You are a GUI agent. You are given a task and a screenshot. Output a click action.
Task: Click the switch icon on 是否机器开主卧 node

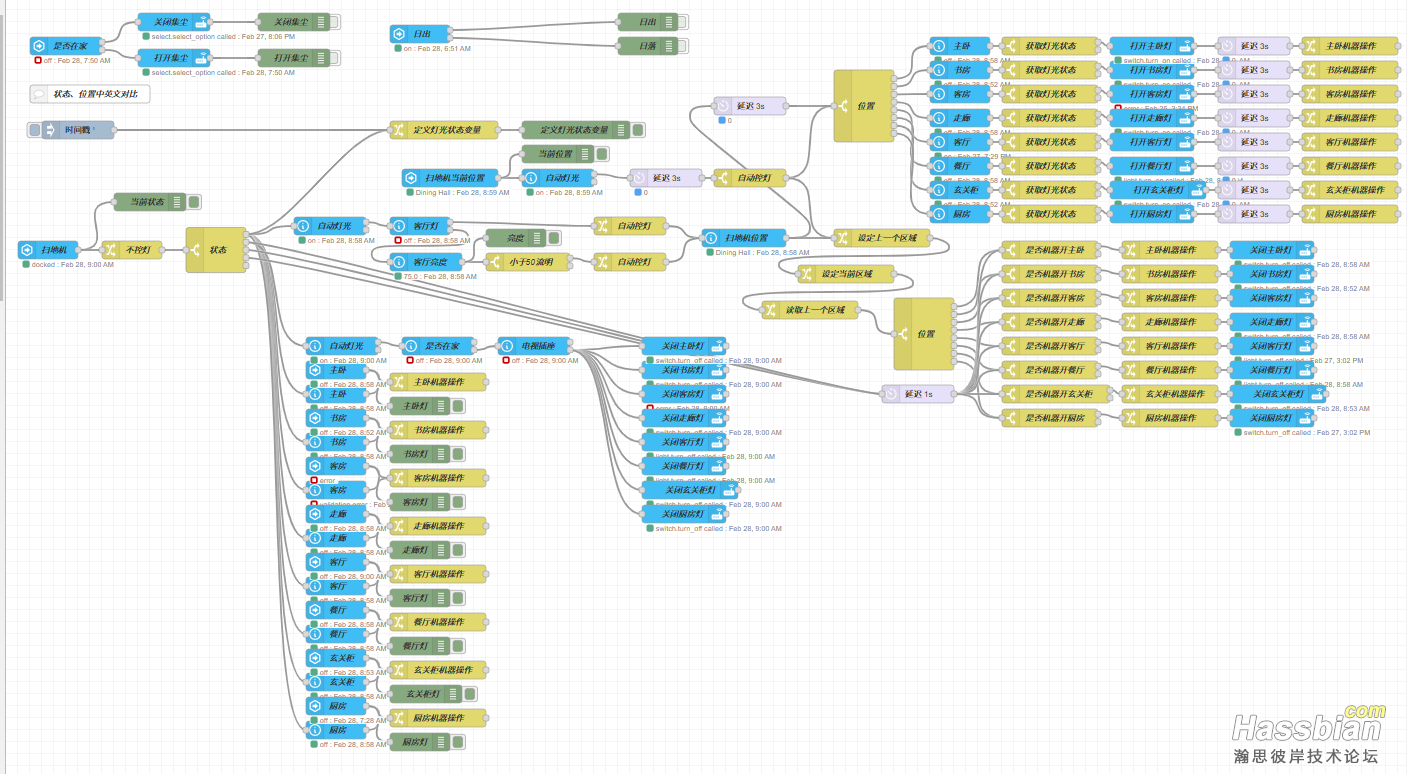(x=1010, y=250)
